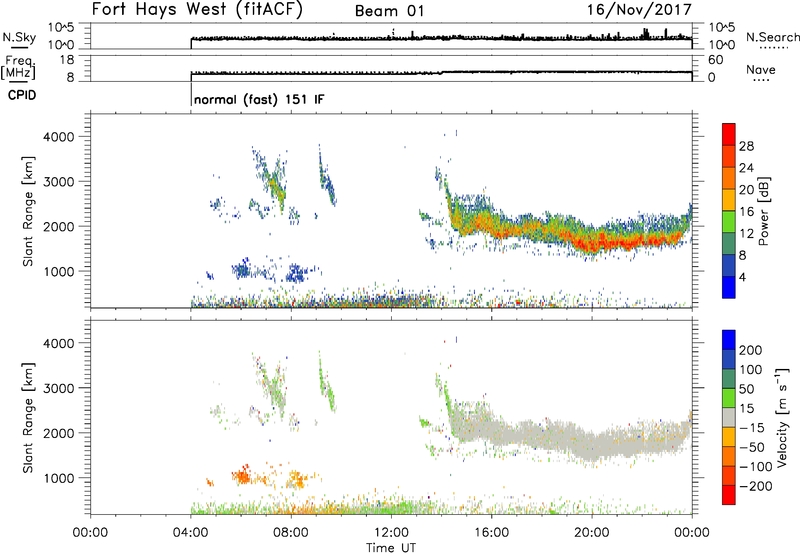The image size is (800, 554).
Task: Click the 'Power [dB]' colorbar label
Action: (763, 211)
